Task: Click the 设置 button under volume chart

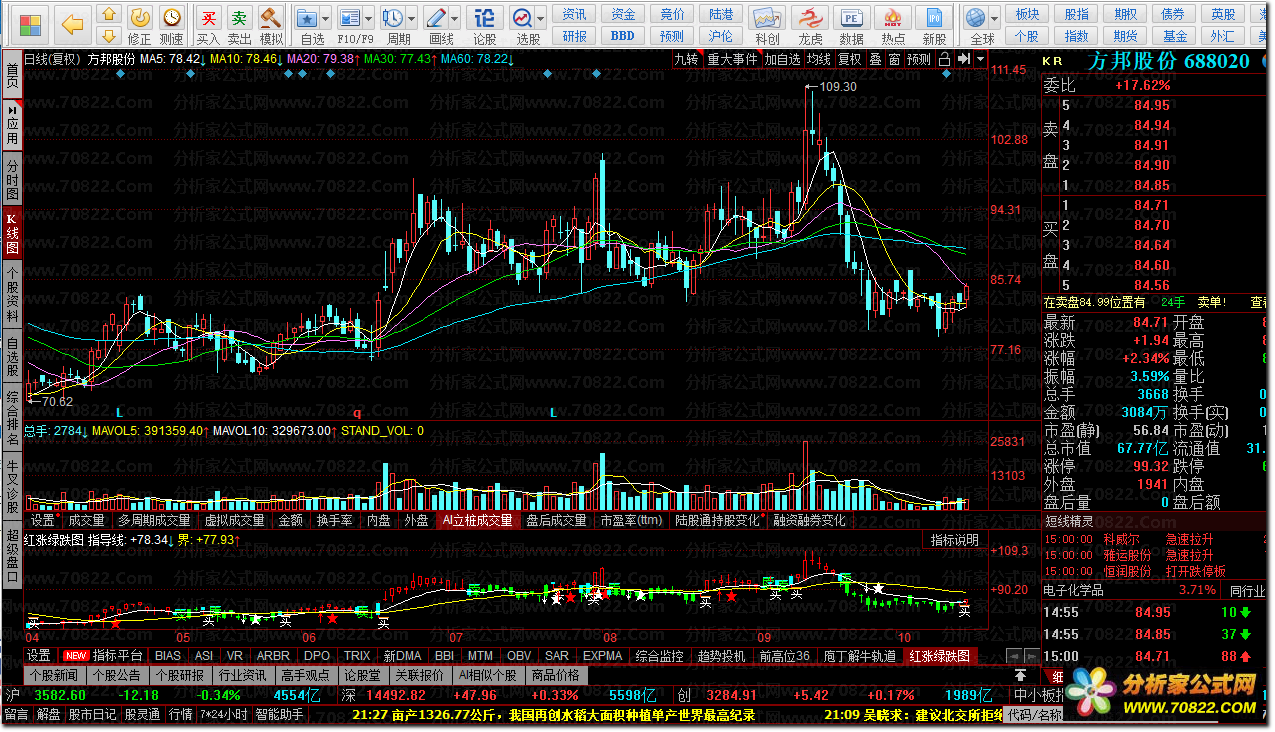Action: click(42, 520)
